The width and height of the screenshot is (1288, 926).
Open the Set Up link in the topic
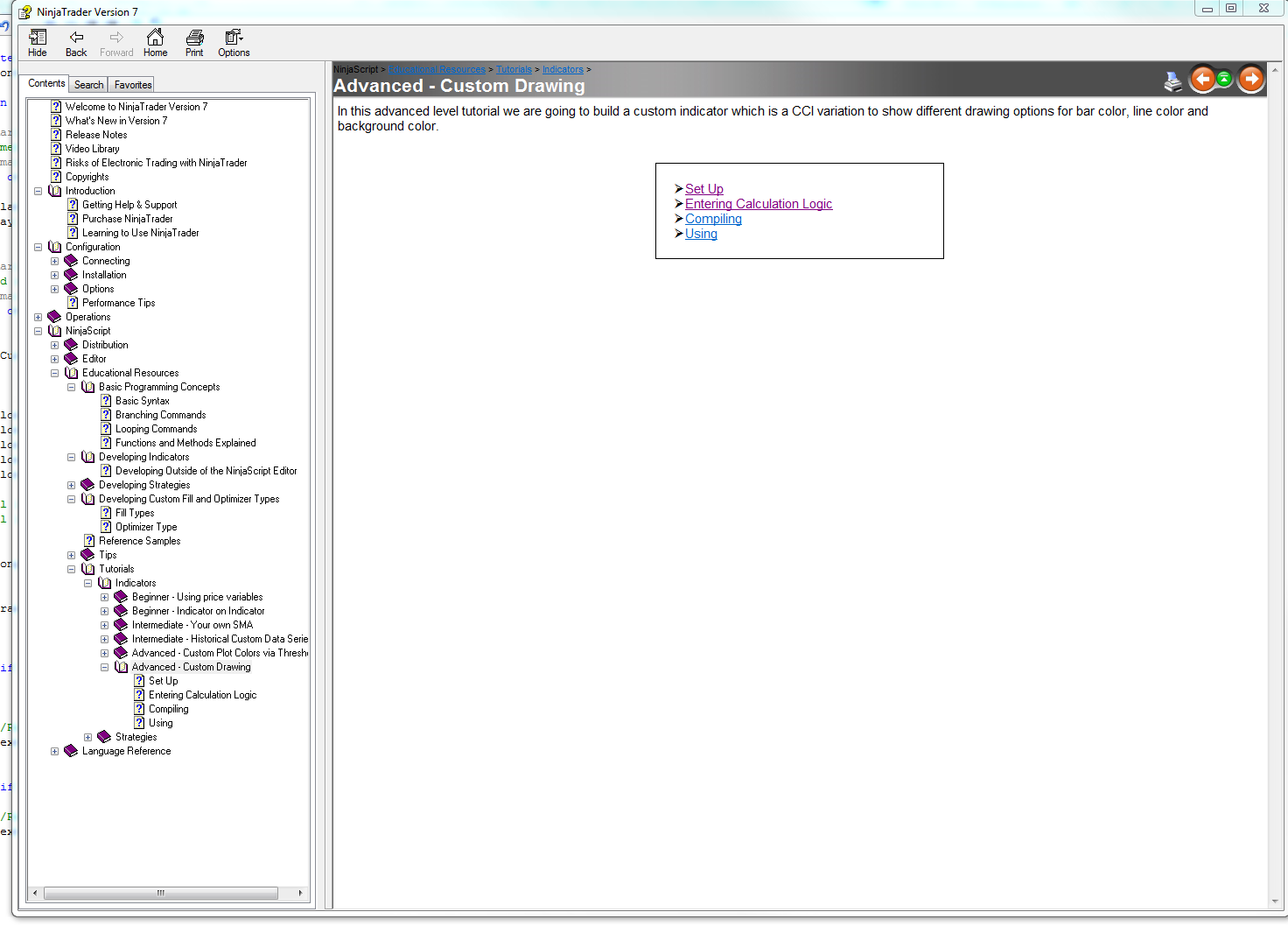point(704,189)
